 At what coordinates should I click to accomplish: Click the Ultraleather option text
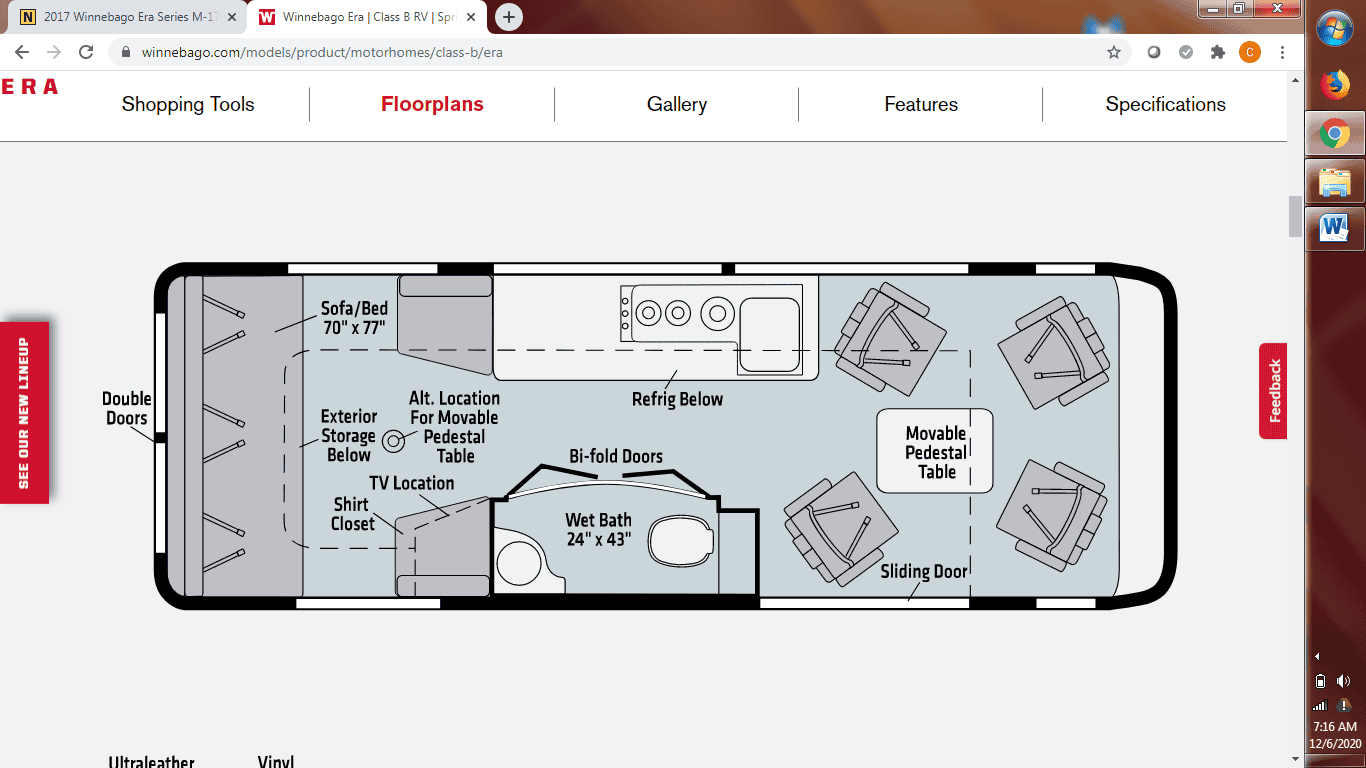click(x=151, y=762)
